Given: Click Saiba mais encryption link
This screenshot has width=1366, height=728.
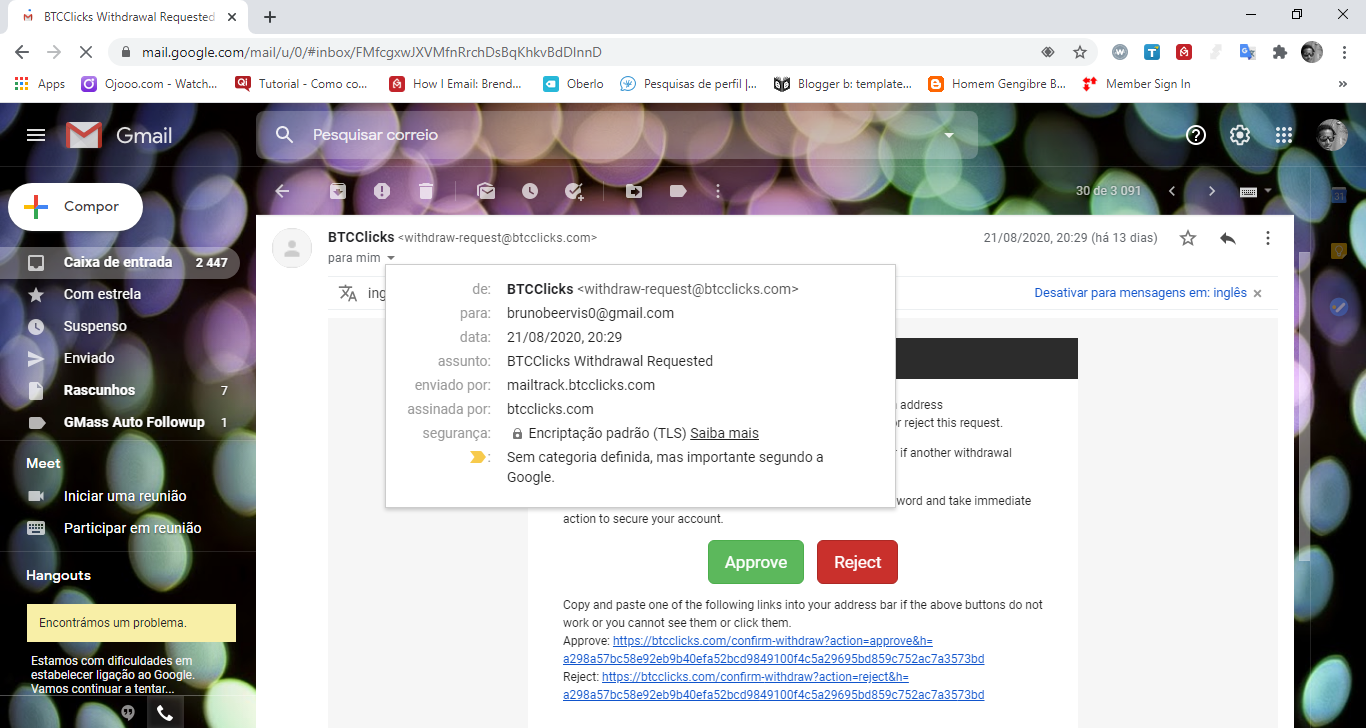Looking at the screenshot, I should pyautogui.click(x=724, y=433).
